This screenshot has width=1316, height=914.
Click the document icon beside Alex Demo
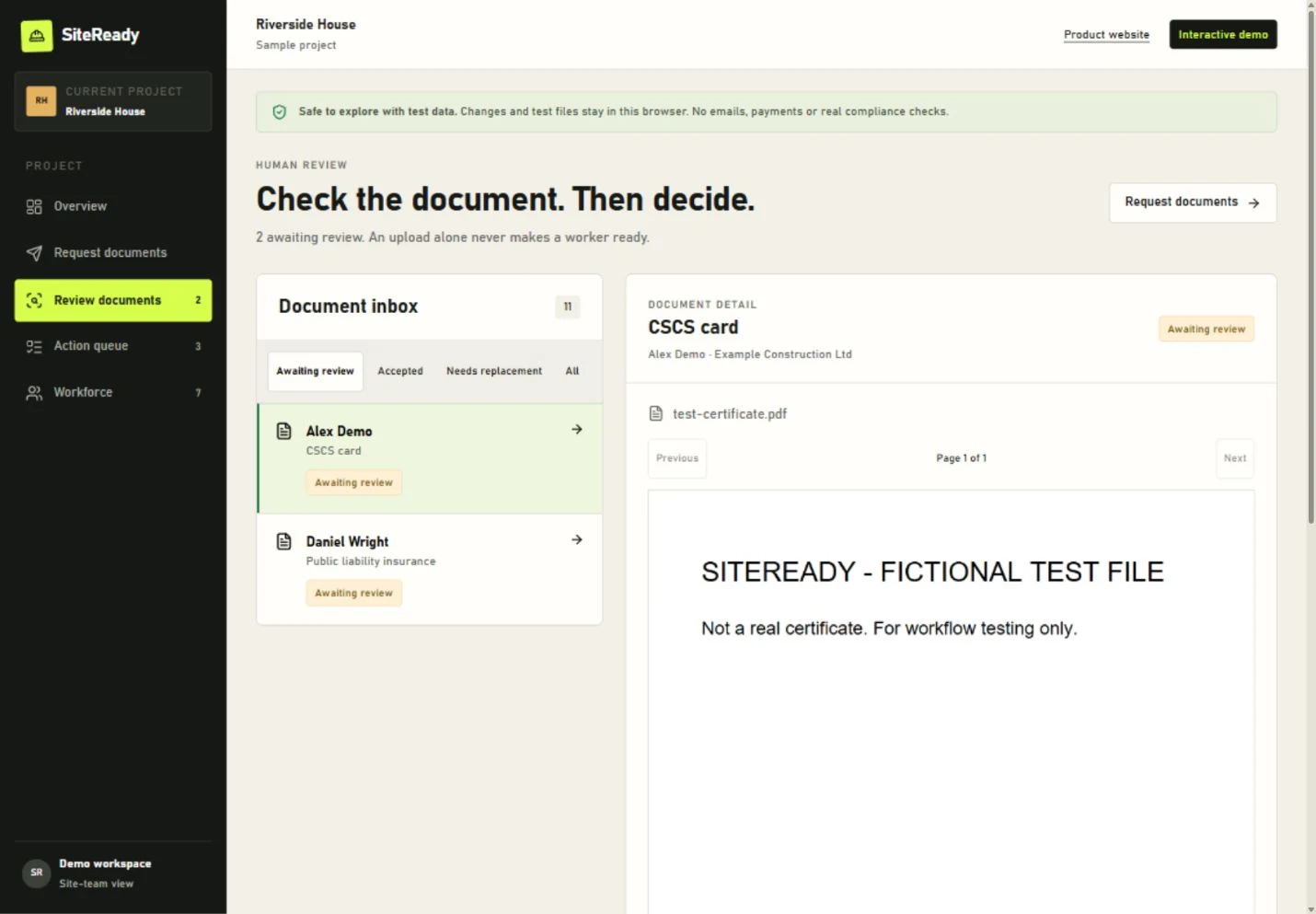[284, 431]
